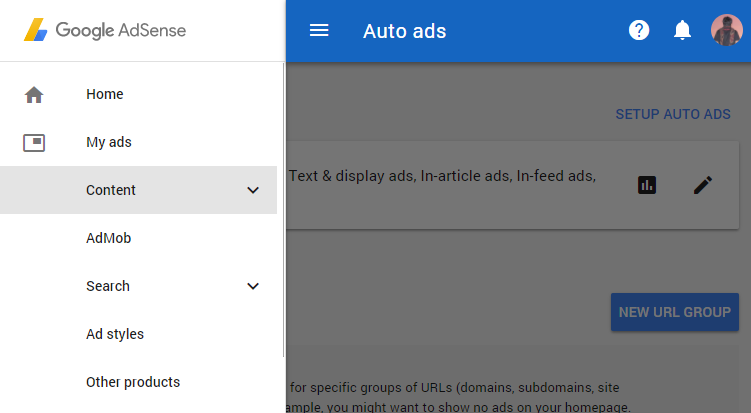This screenshot has width=751, height=413.
Task: Toggle the hamburger menu icon
Action: click(319, 31)
